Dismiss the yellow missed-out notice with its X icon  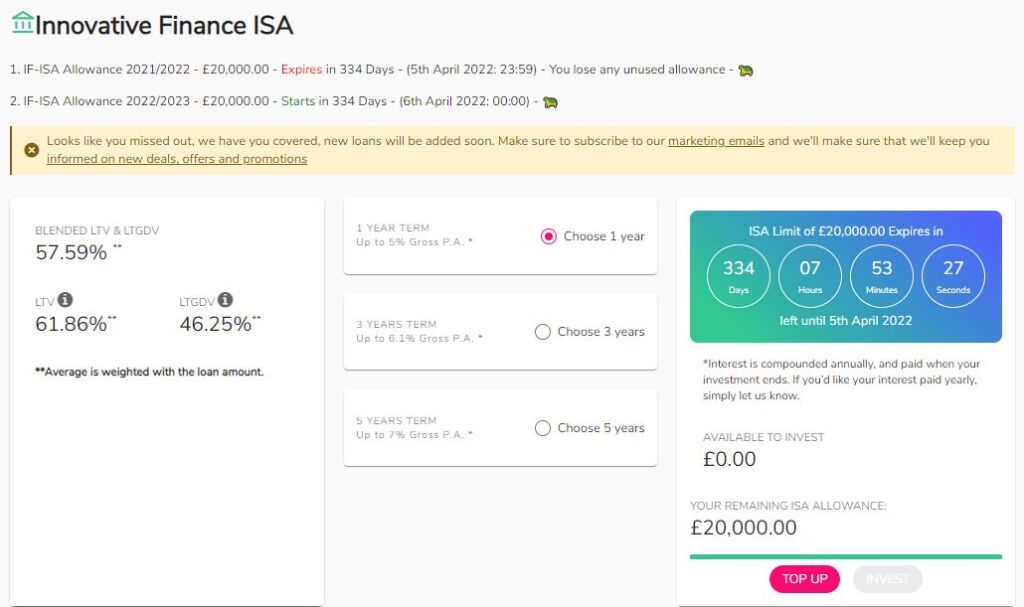click(x=31, y=150)
